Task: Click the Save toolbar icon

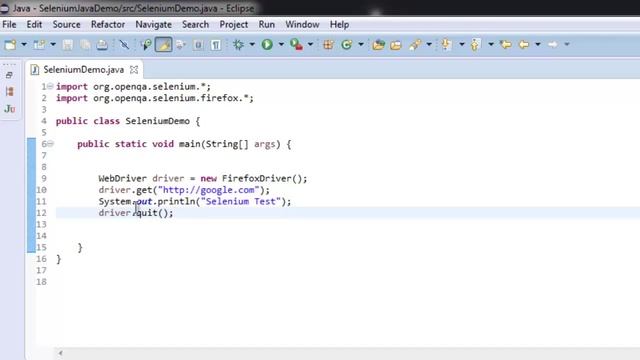Action: tap(68, 44)
